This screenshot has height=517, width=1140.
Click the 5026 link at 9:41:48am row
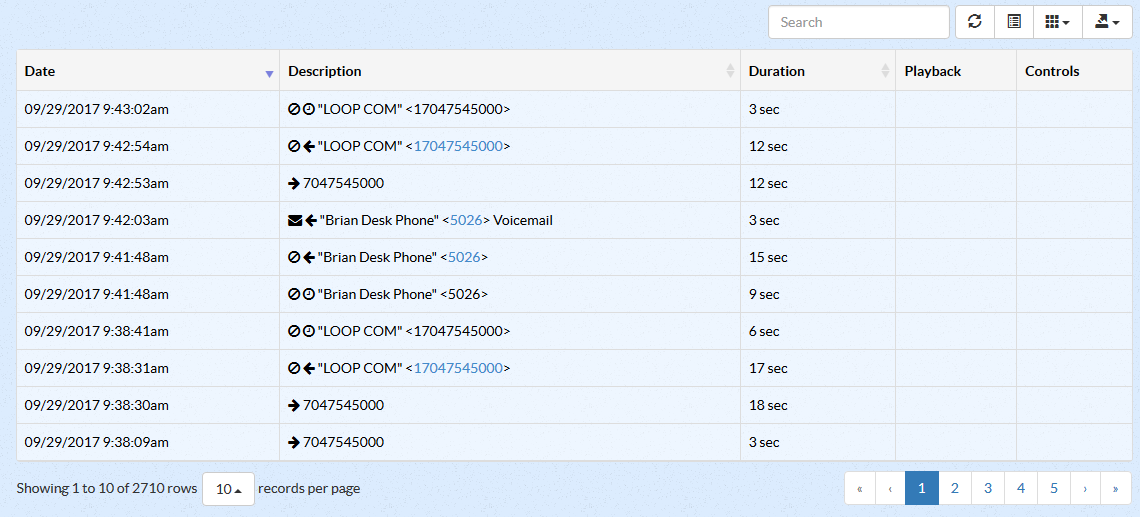pos(464,257)
